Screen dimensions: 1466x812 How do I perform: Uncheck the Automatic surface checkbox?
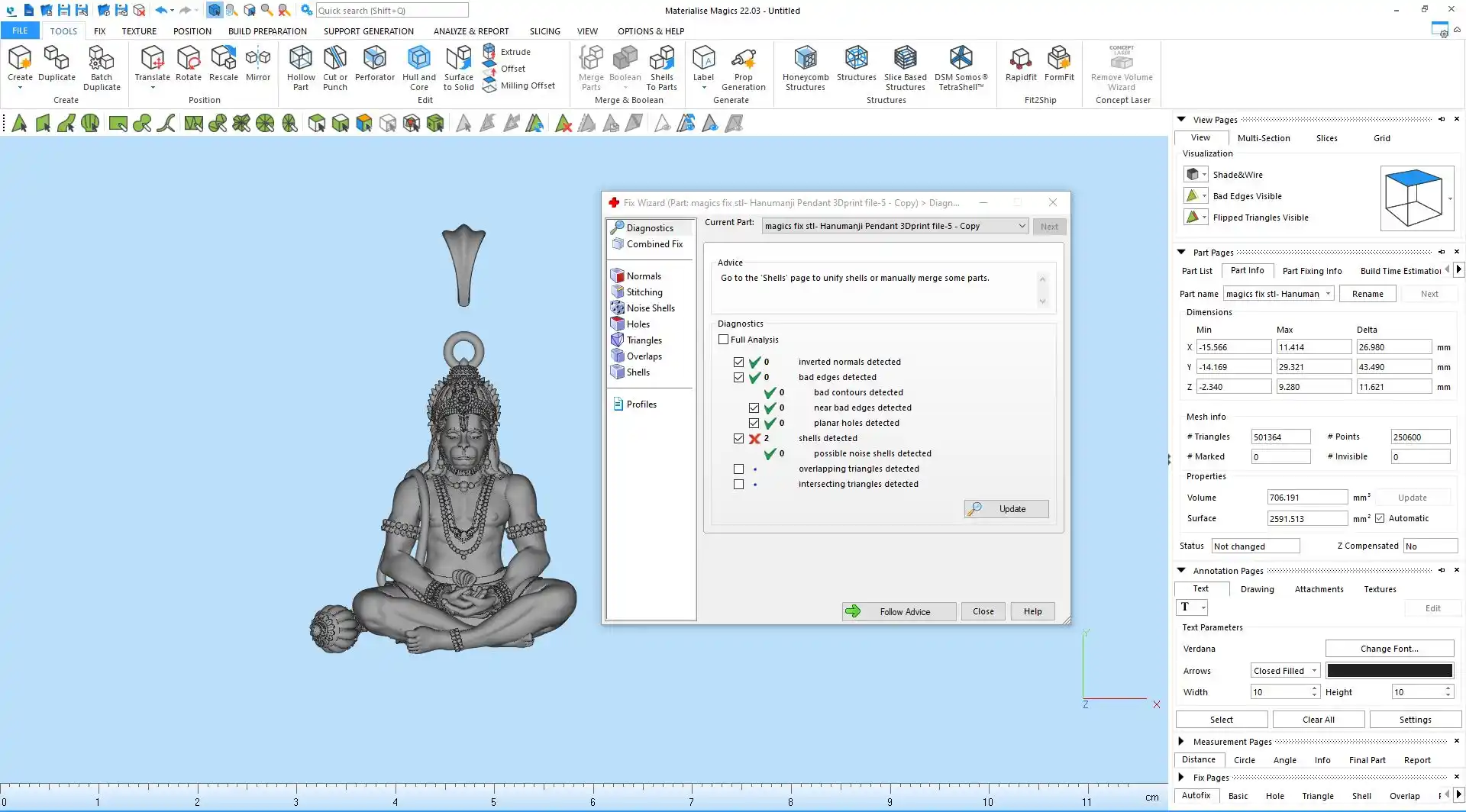coord(1380,518)
